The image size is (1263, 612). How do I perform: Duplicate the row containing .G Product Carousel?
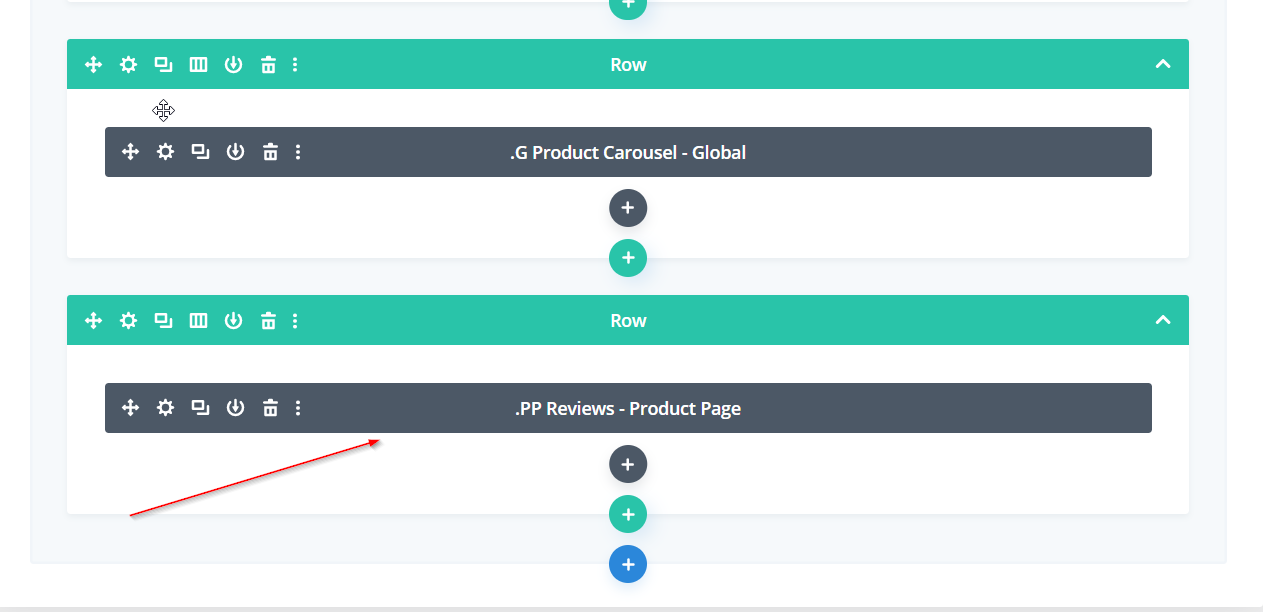[163, 65]
